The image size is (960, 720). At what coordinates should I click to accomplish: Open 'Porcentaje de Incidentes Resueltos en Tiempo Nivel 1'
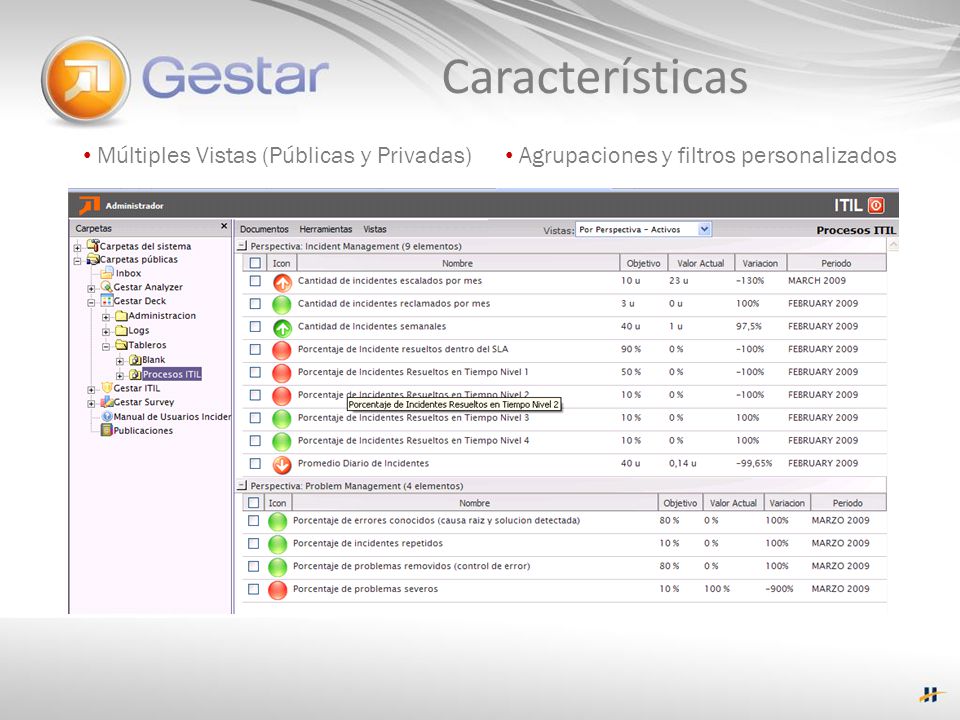[x=413, y=372]
